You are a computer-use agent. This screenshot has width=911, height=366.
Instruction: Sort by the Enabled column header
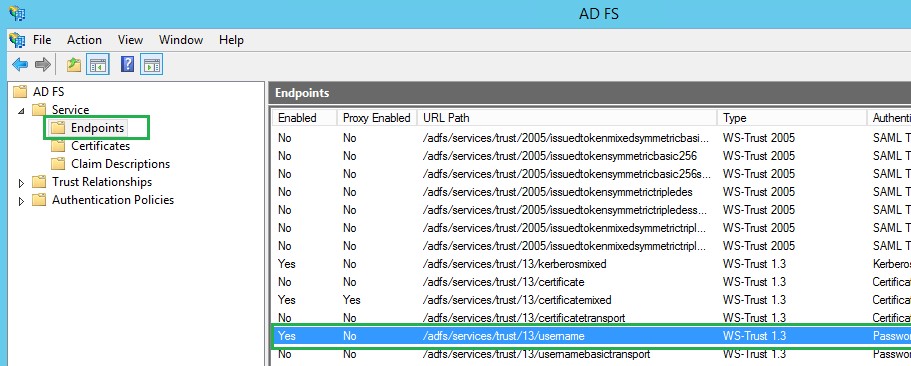pos(305,118)
